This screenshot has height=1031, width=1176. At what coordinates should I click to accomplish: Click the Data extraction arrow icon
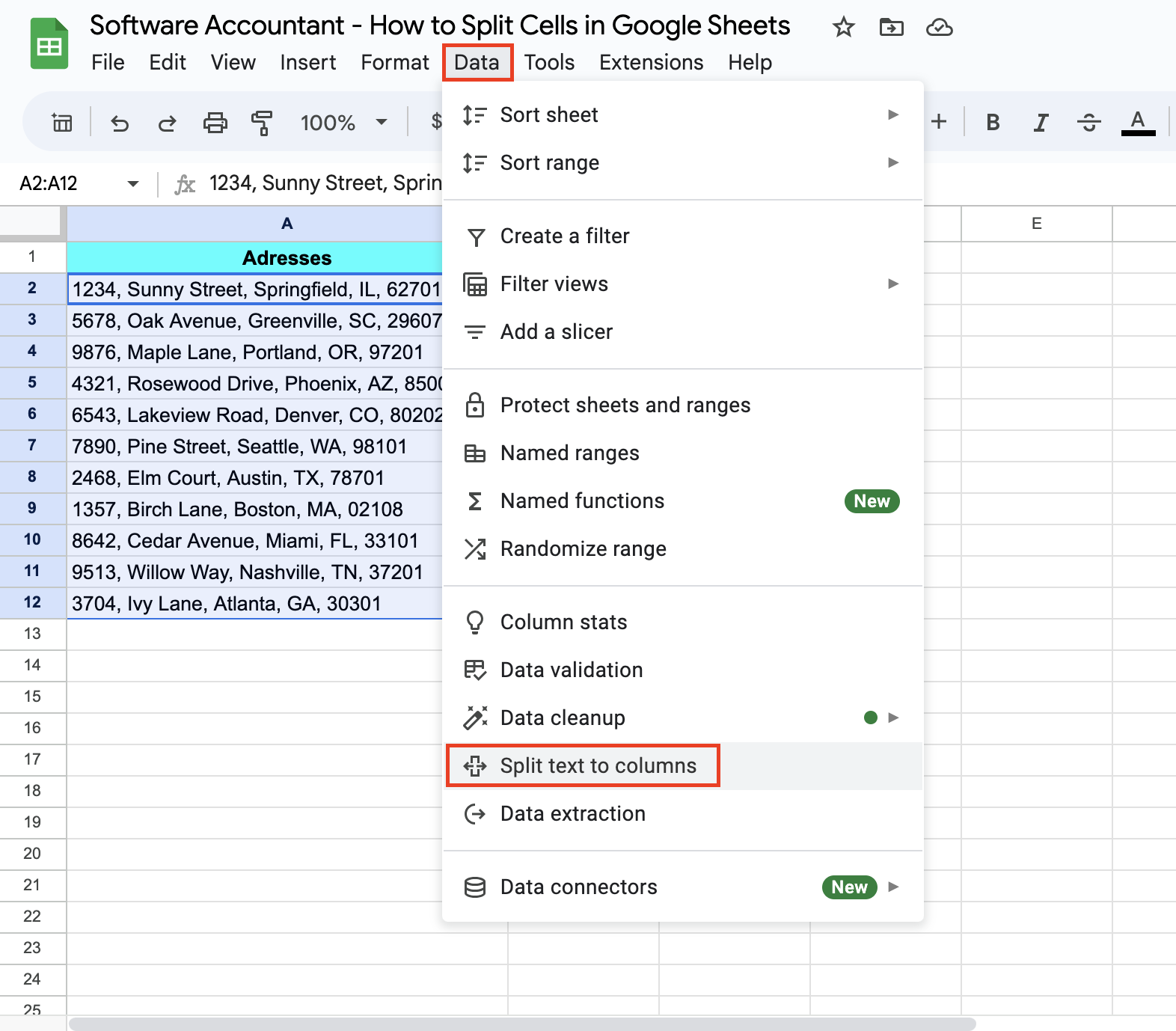coord(475,813)
